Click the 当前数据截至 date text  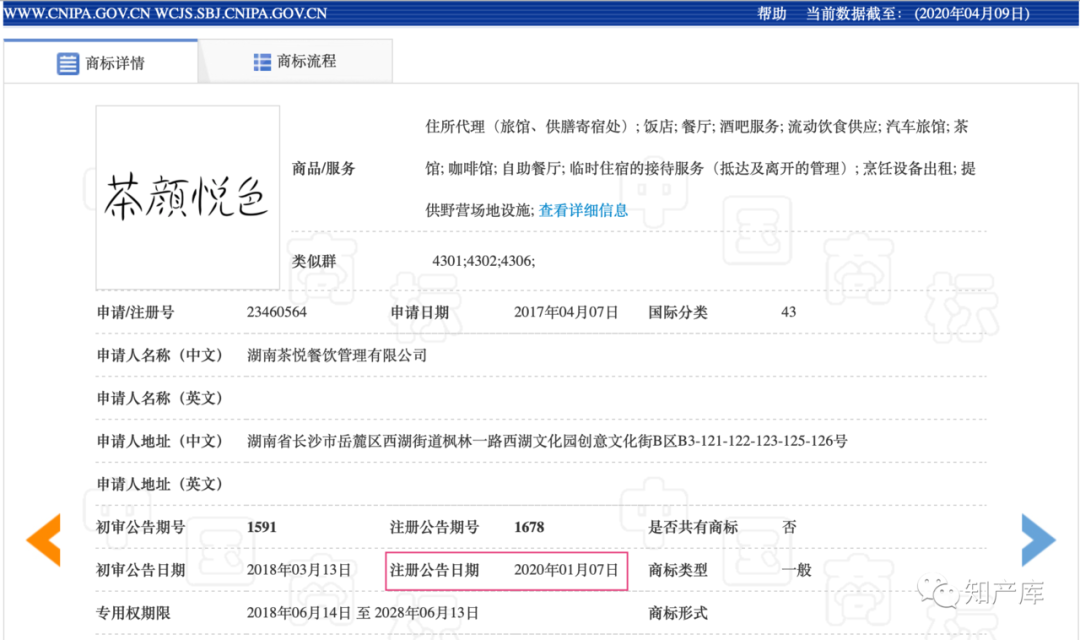[x=918, y=13]
